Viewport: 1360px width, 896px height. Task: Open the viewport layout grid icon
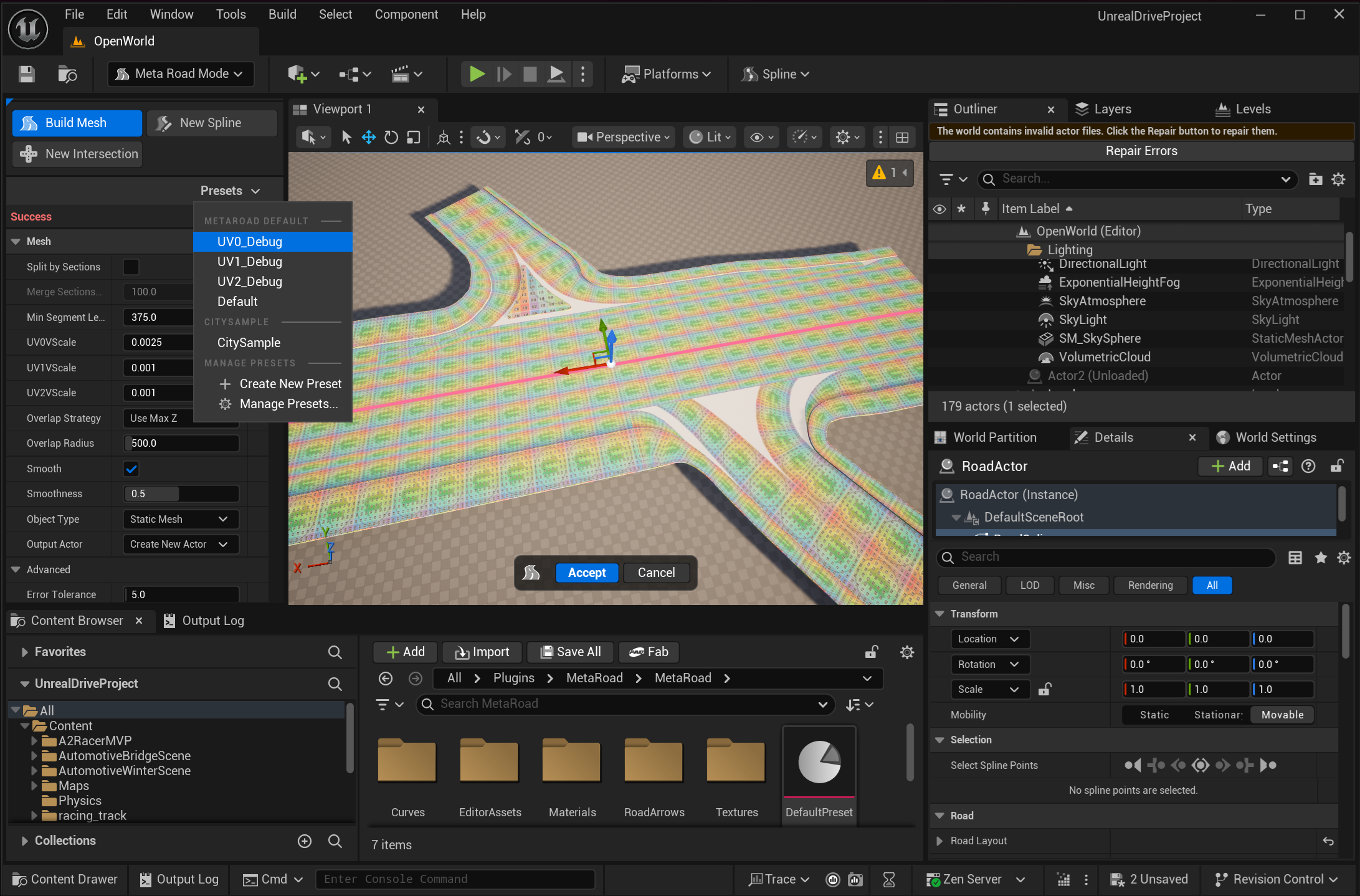[902, 137]
